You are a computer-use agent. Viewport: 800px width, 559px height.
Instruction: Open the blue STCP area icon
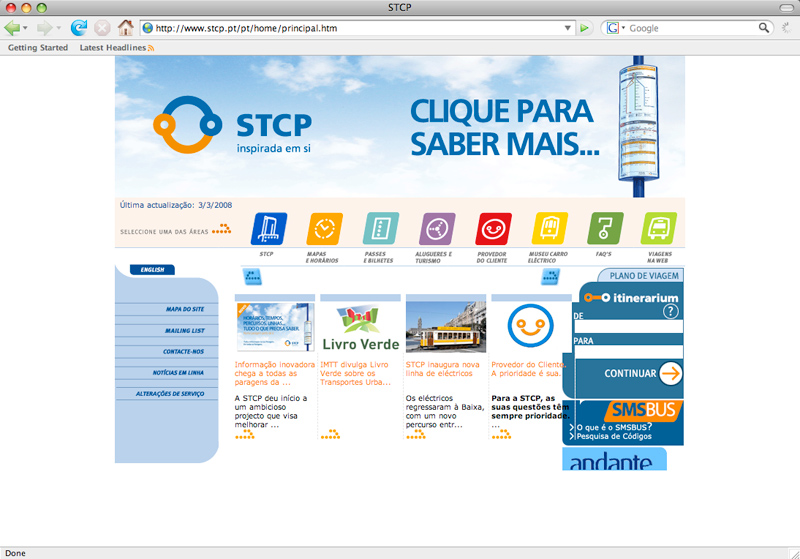click(269, 228)
